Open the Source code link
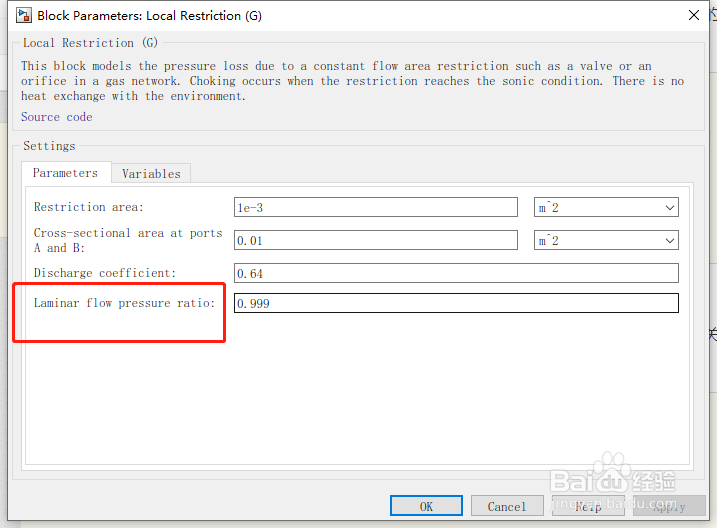The width and height of the screenshot is (717, 528). (57, 117)
